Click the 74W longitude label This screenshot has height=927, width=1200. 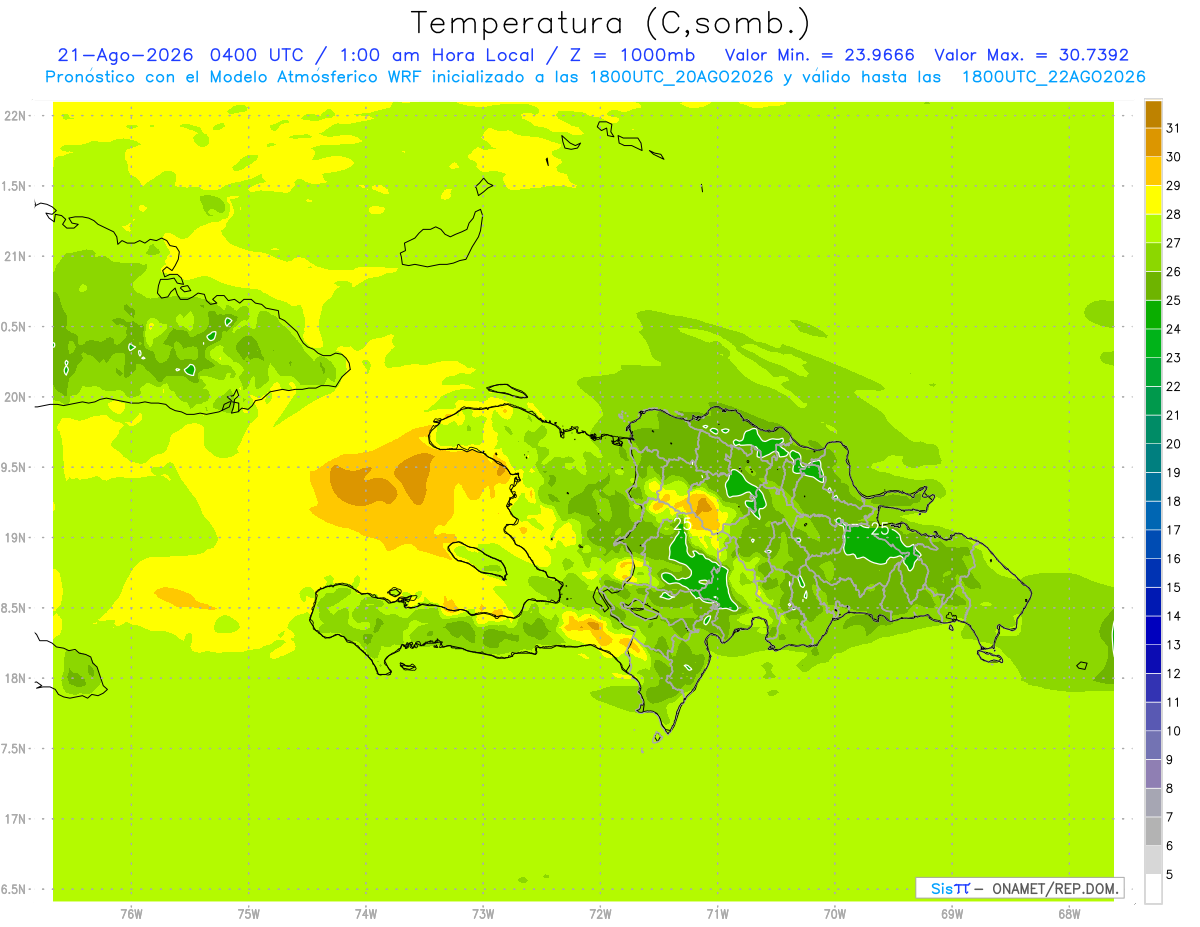tap(366, 913)
